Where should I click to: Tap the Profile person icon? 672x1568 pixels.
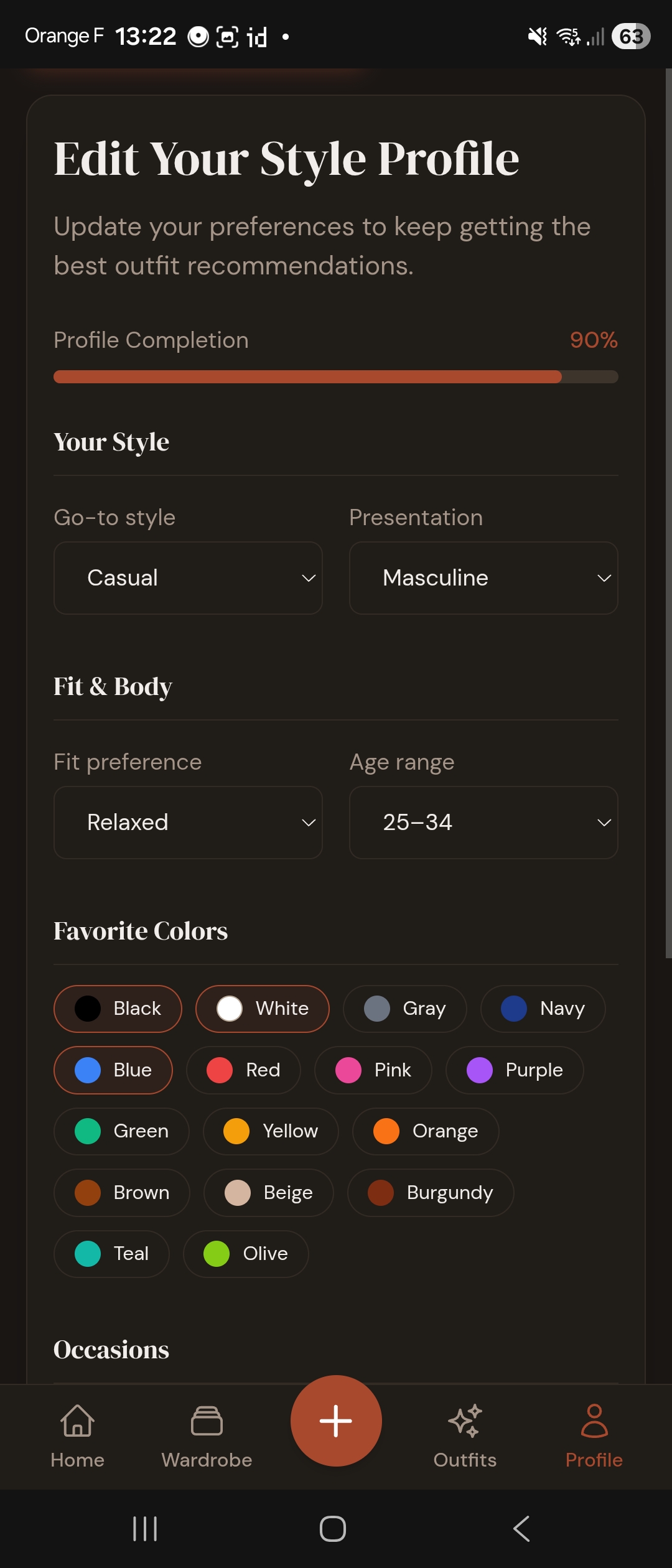[x=594, y=1421]
